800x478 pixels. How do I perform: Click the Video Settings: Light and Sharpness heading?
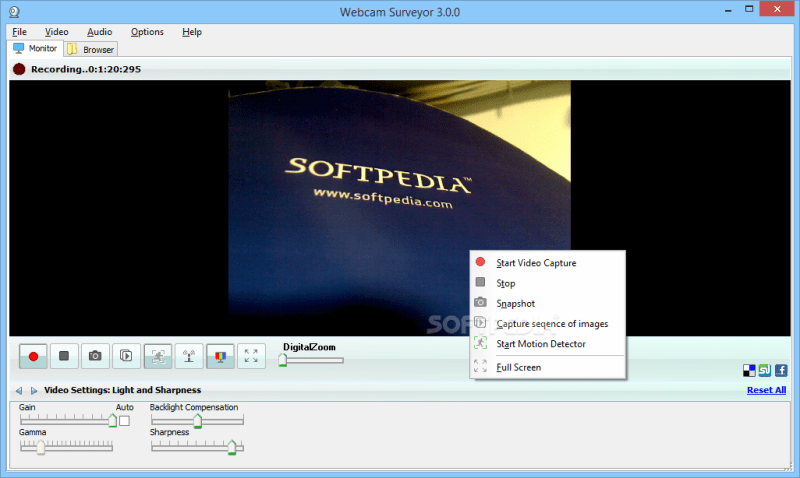point(122,390)
